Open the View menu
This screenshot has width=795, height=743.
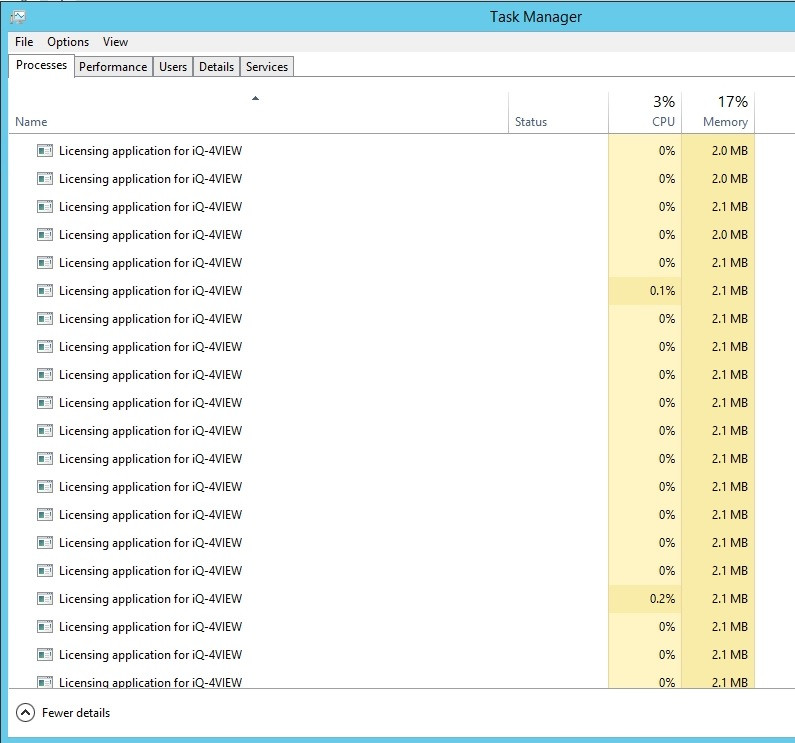pyautogui.click(x=115, y=42)
